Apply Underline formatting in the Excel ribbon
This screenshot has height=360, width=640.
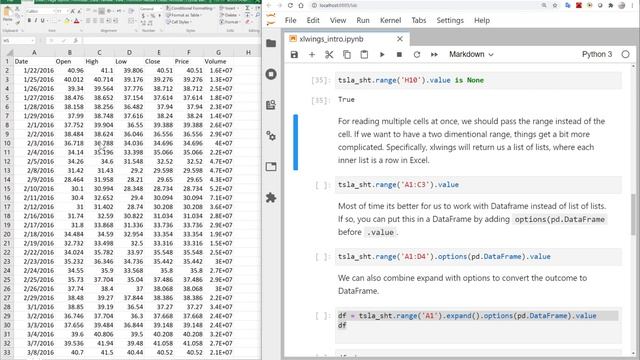point(42,20)
